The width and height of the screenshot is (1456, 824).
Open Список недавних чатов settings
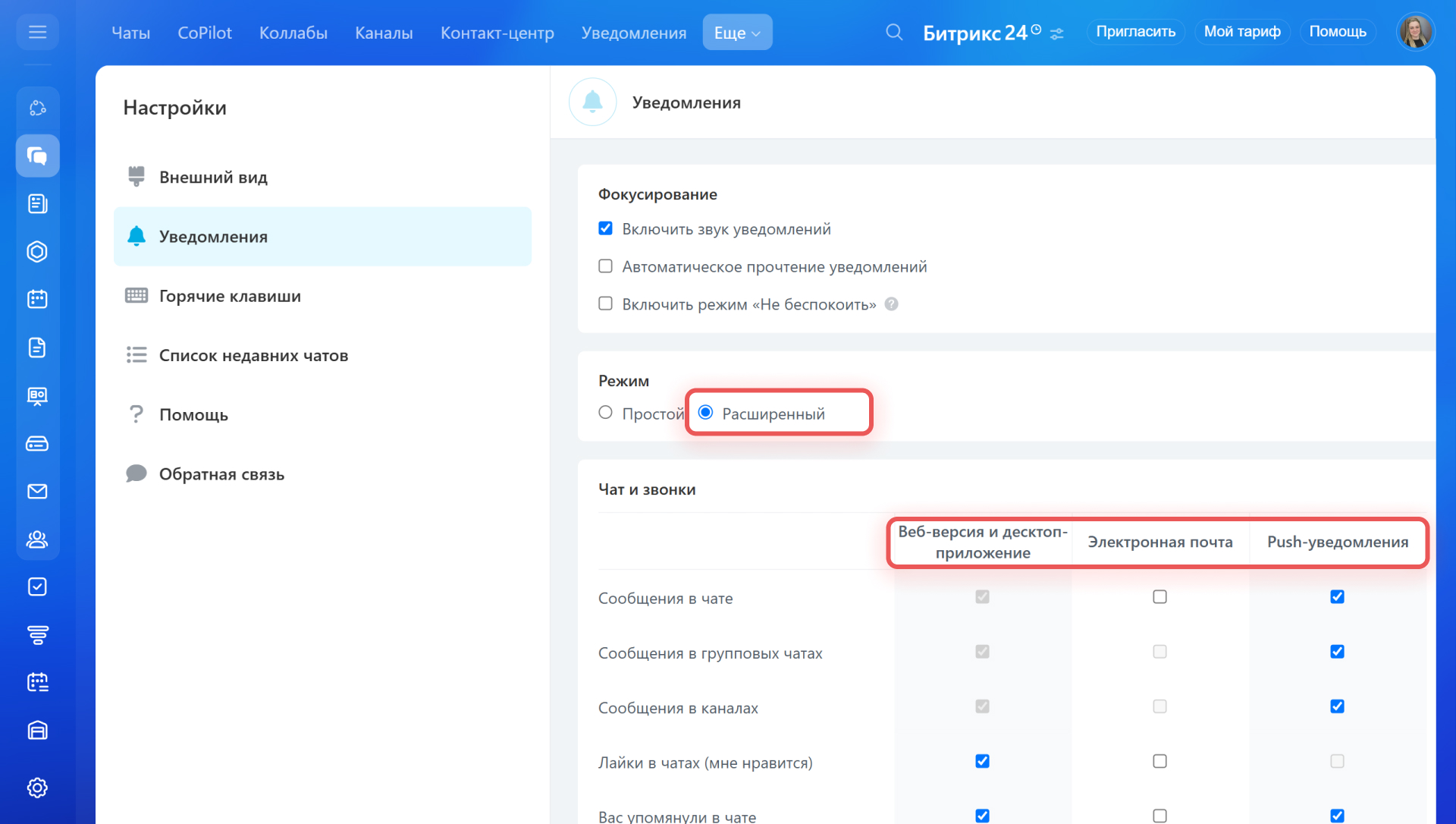click(322, 355)
